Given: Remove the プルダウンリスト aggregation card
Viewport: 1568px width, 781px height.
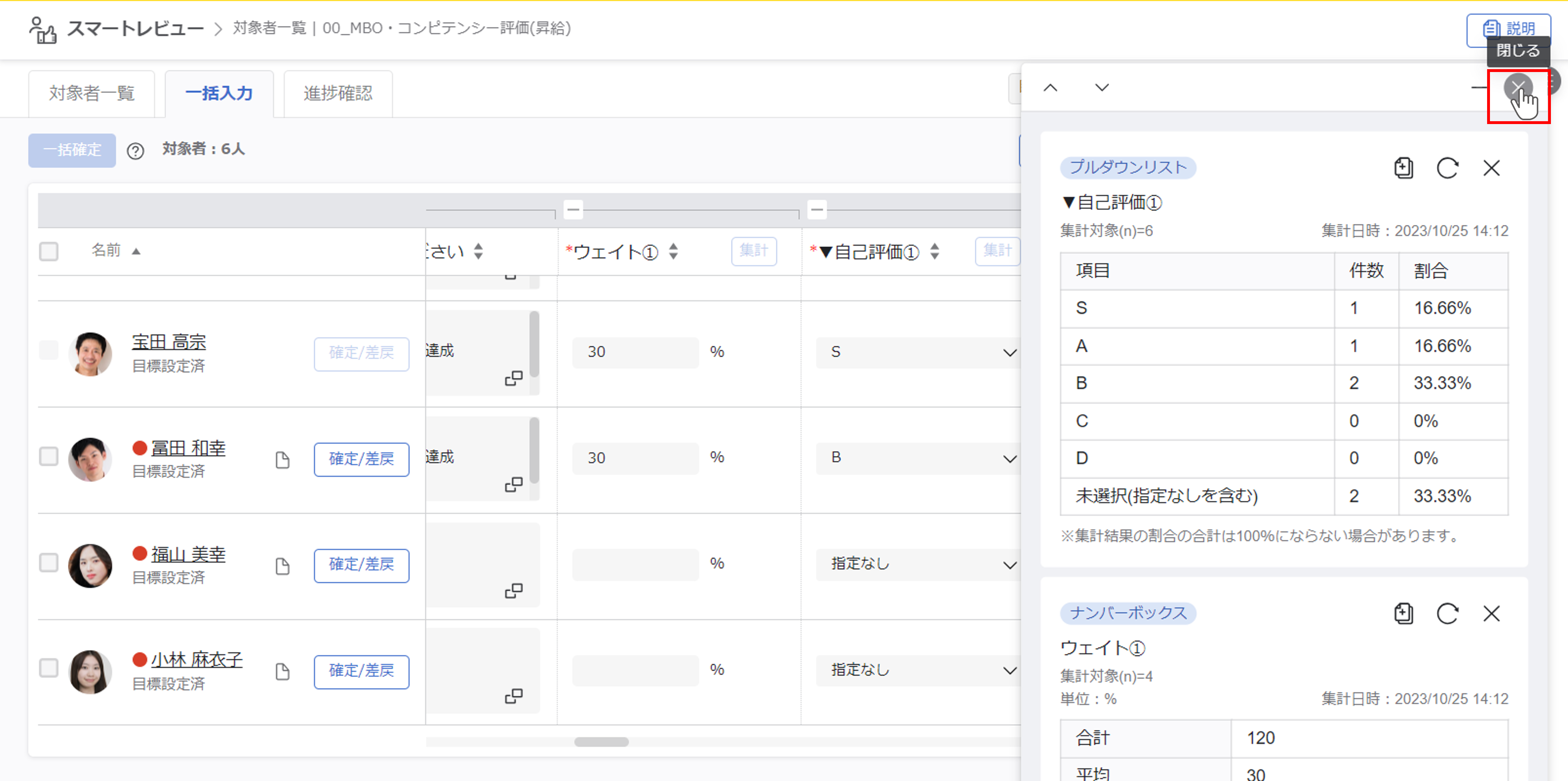Looking at the screenshot, I should [x=1491, y=168].
